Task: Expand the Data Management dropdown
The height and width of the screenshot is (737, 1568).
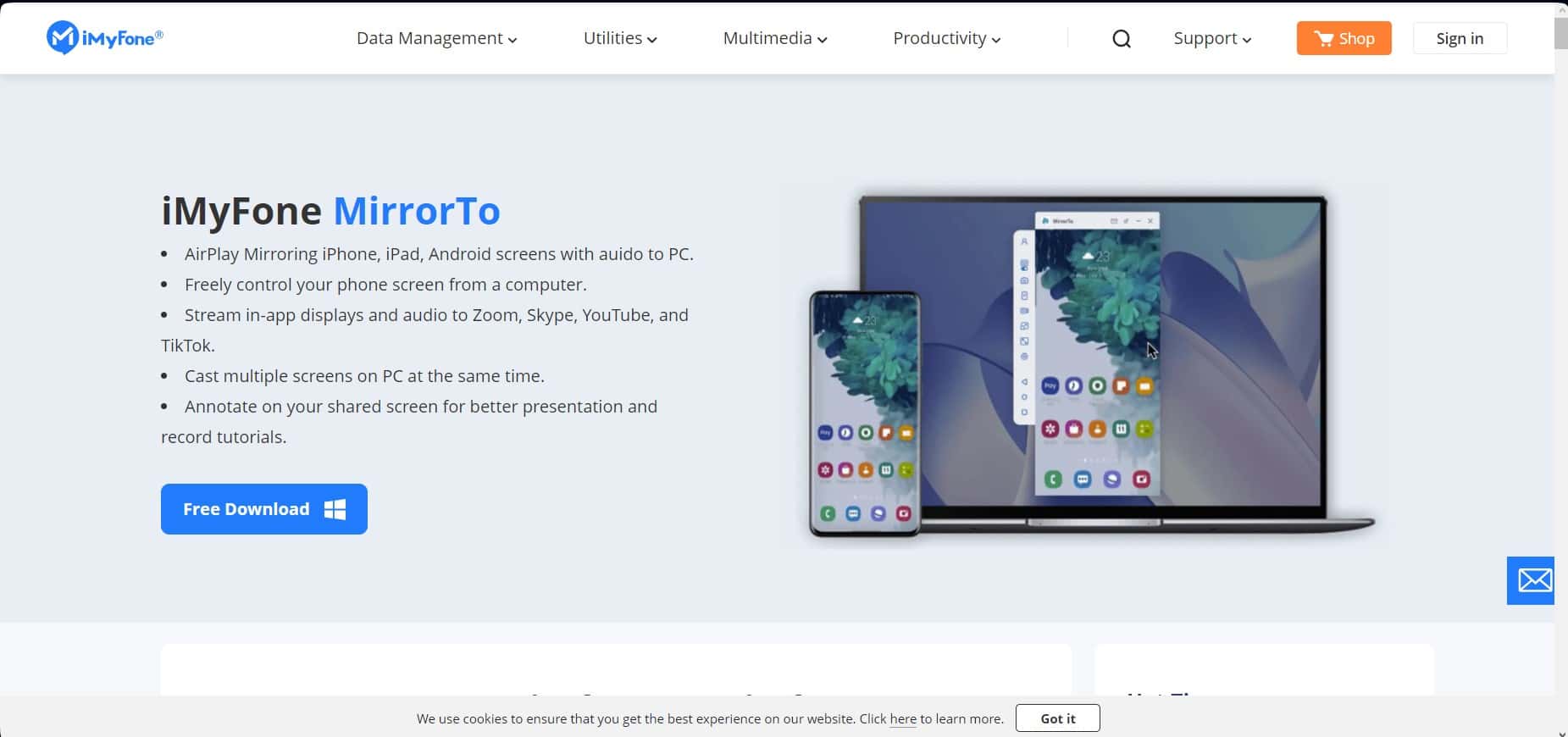Action: coord(436,38)
